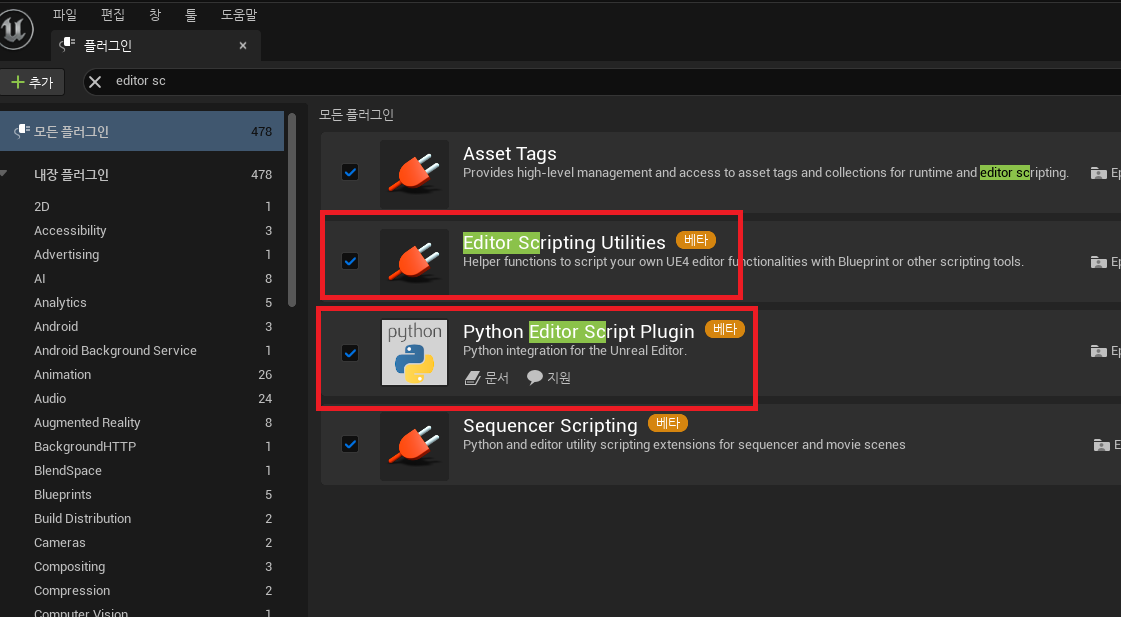
Task: Click folder icon on Python Editor Script row
Action: click(1099, 351)
